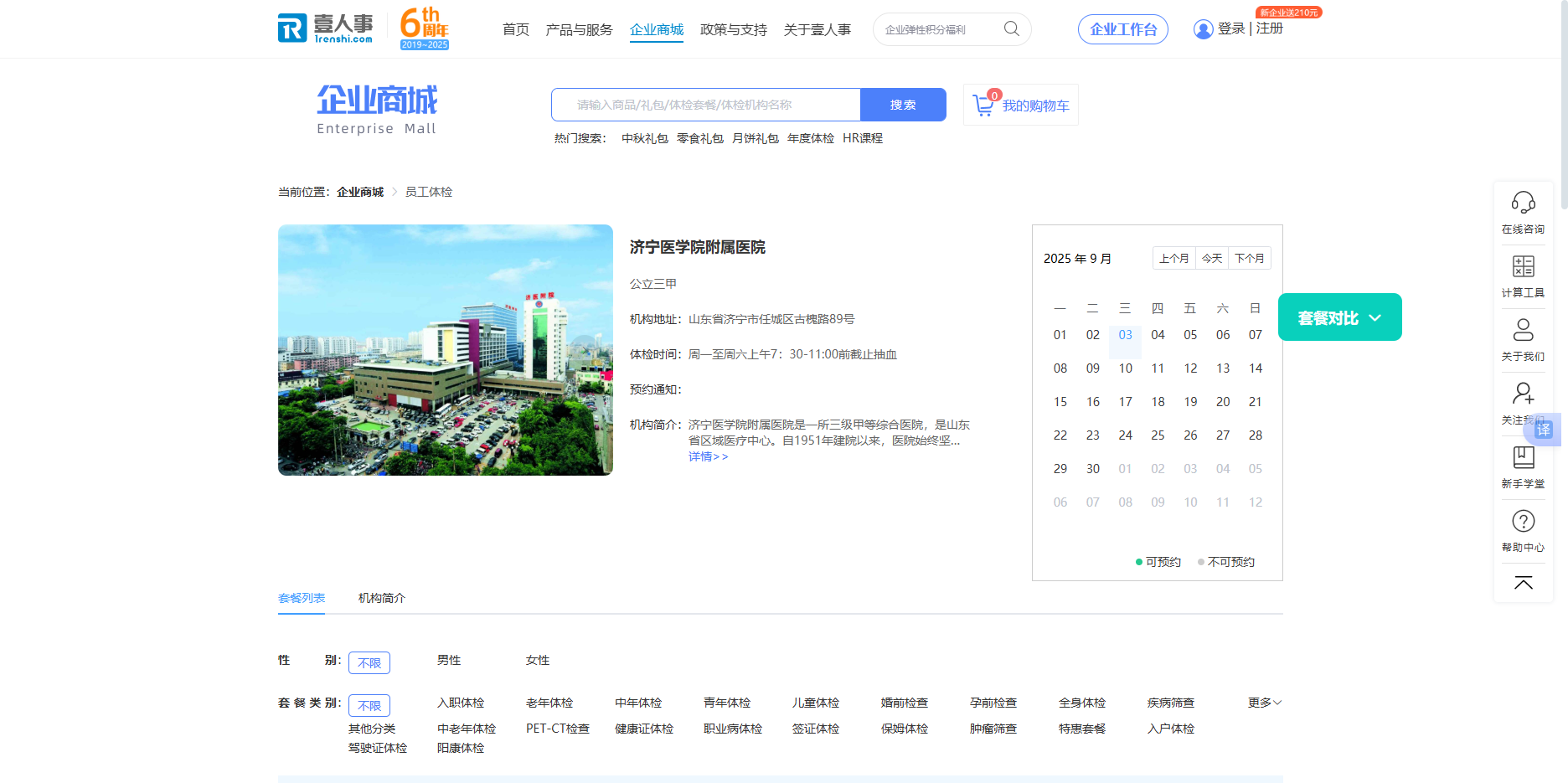Expand the 套餐对比 dropdown
This screenshot has height=783, width=1568.
[1340, 317]
